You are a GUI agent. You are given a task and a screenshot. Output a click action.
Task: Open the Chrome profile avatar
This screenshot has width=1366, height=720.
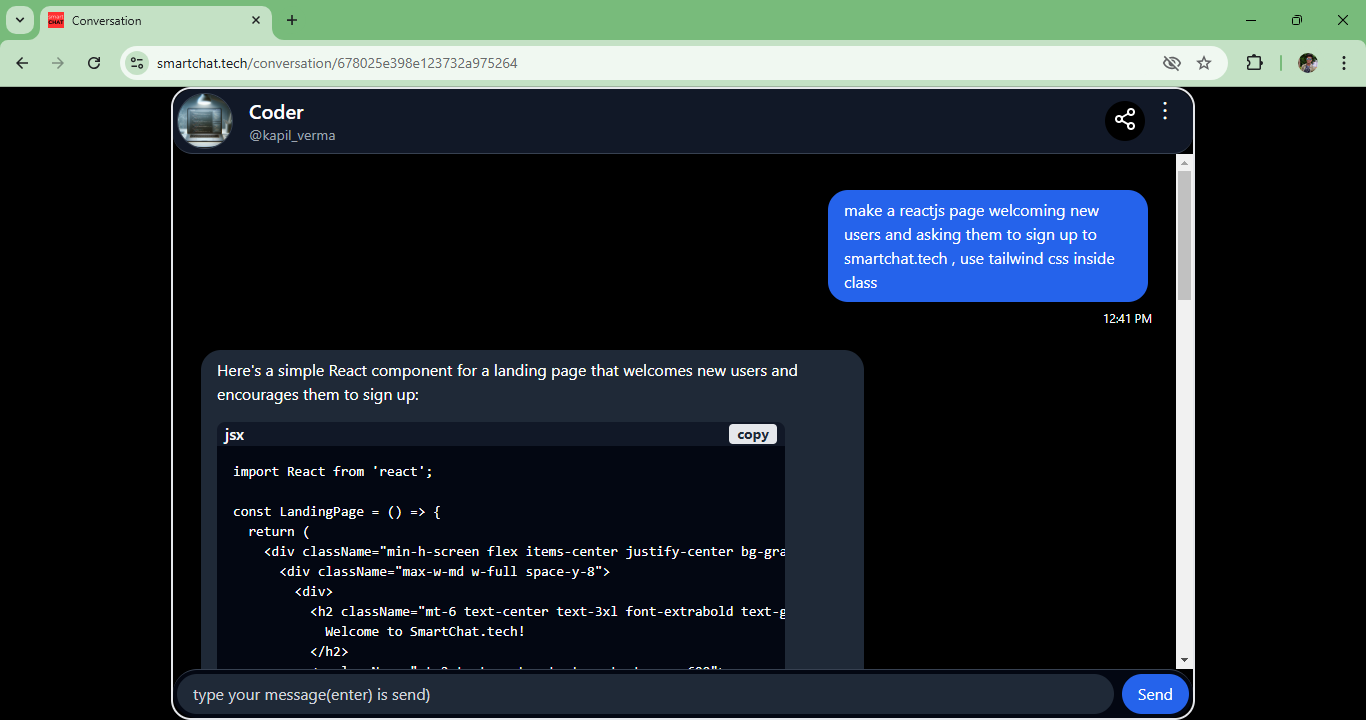[x=1308, y=63]
